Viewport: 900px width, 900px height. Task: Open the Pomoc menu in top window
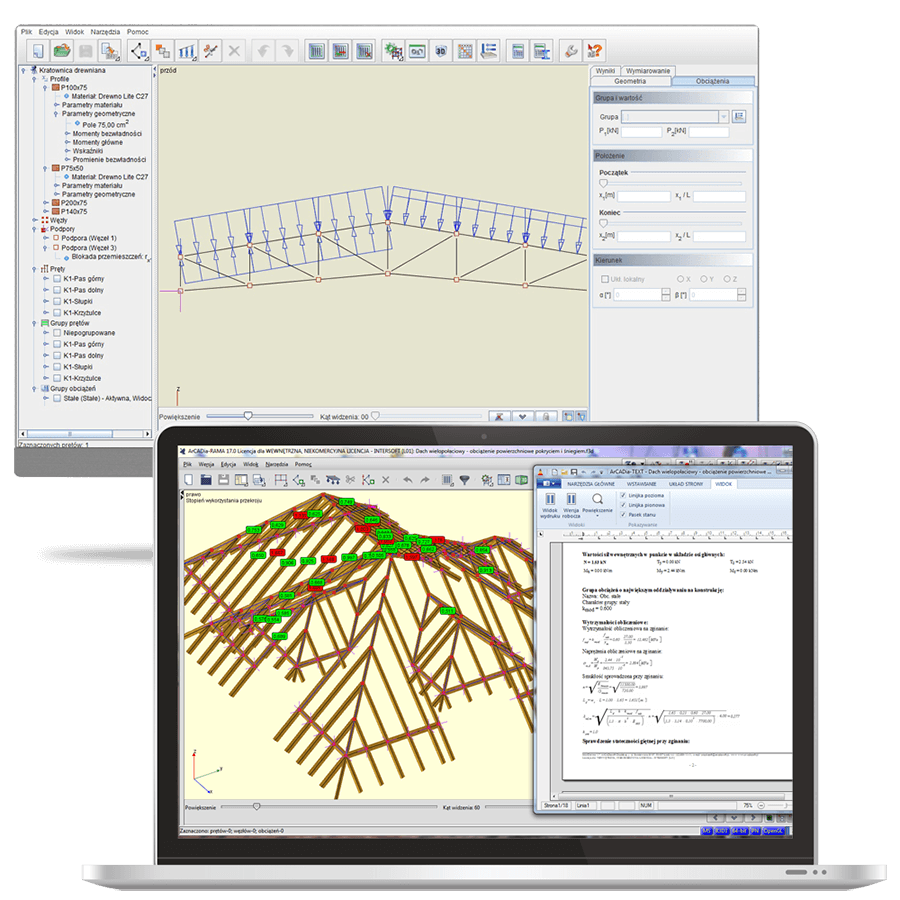138,32
